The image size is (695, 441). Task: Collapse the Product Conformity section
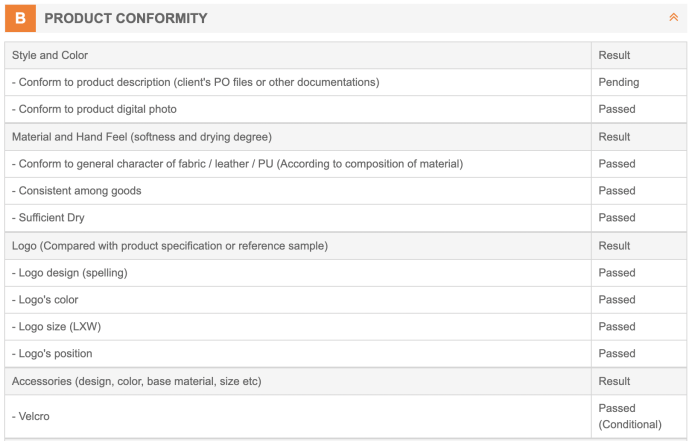(673, 18)
